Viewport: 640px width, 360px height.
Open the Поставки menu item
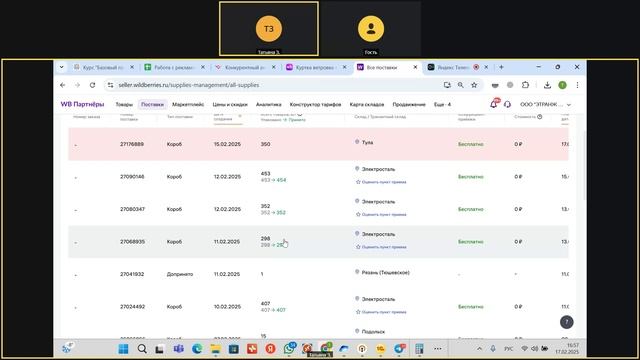(x=152, y=104)
